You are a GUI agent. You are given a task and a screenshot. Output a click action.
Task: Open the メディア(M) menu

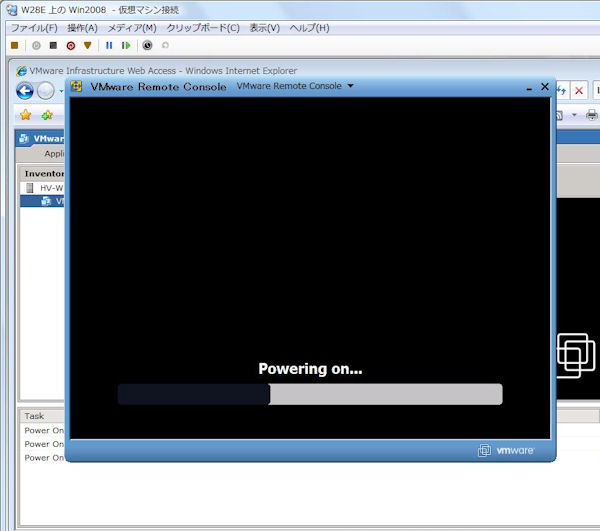pyautogui.click(x=132, y=28)
